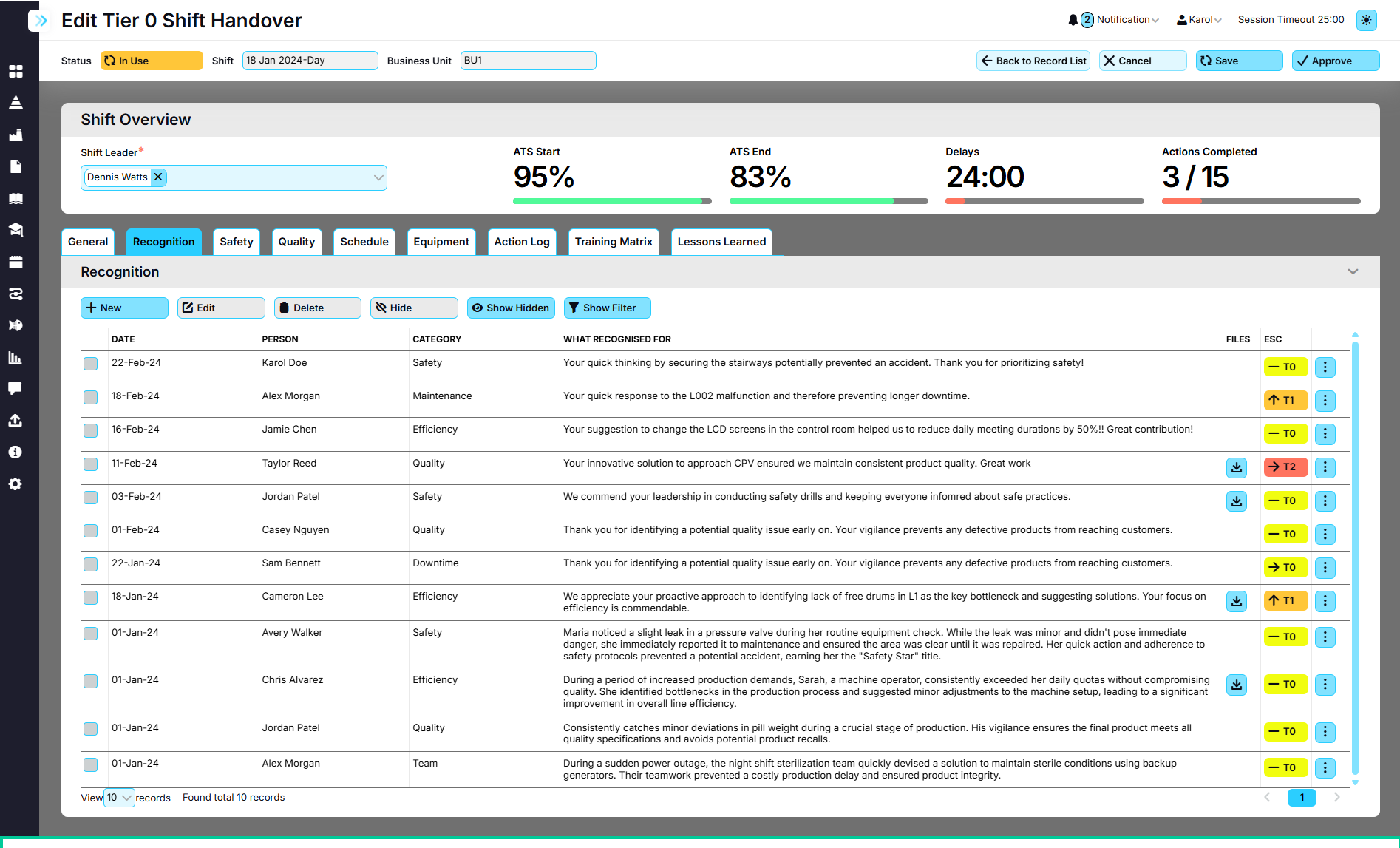Click the Business Unit BU1 field
This screenshot has height=848, width=1400.
tap(528, 61)
